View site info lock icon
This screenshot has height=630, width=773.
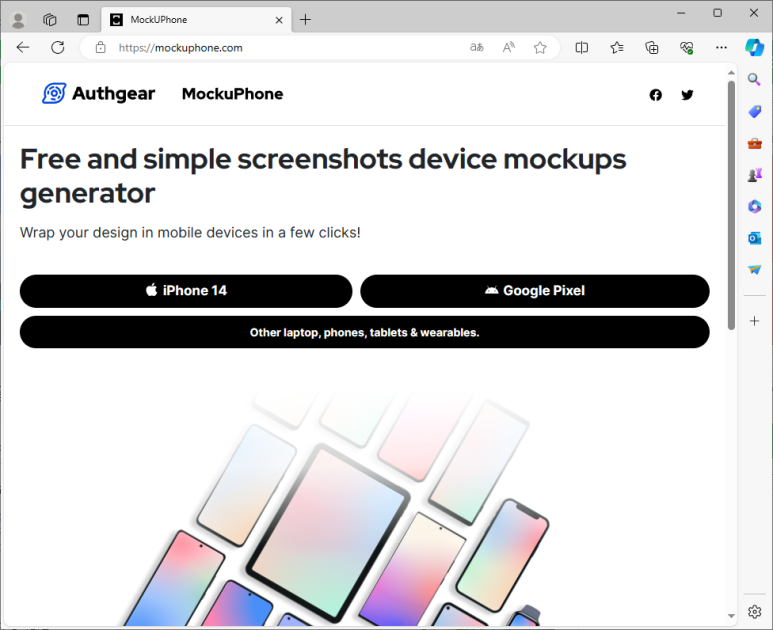point(101,47)
